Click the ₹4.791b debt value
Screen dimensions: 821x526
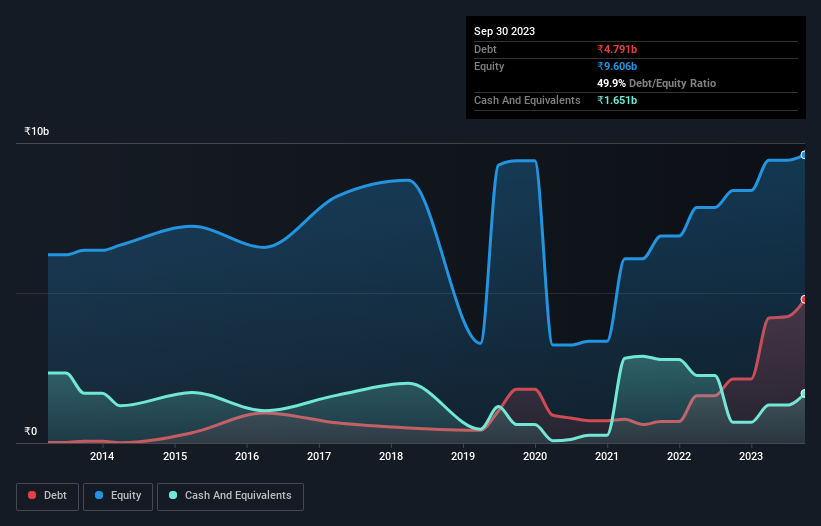pos(617,49)
